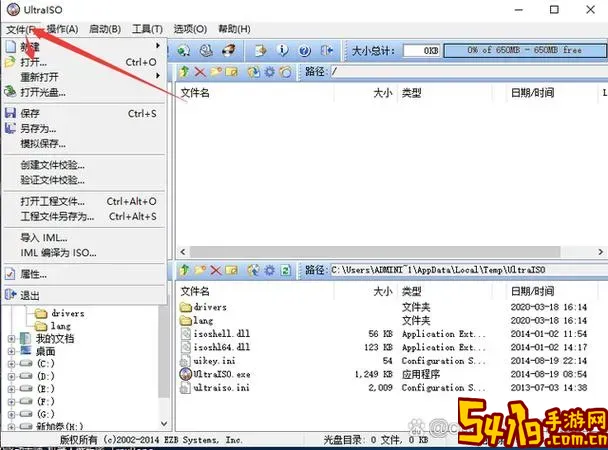Create new folder in image pane toolbar
608x450 pixels.
[216, 72]
